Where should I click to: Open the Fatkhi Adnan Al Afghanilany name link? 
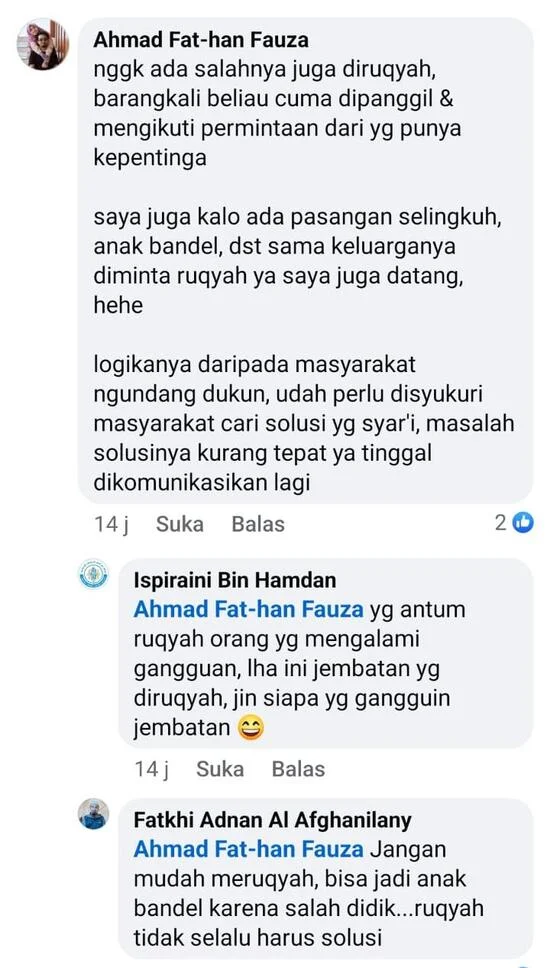(272, 820)
